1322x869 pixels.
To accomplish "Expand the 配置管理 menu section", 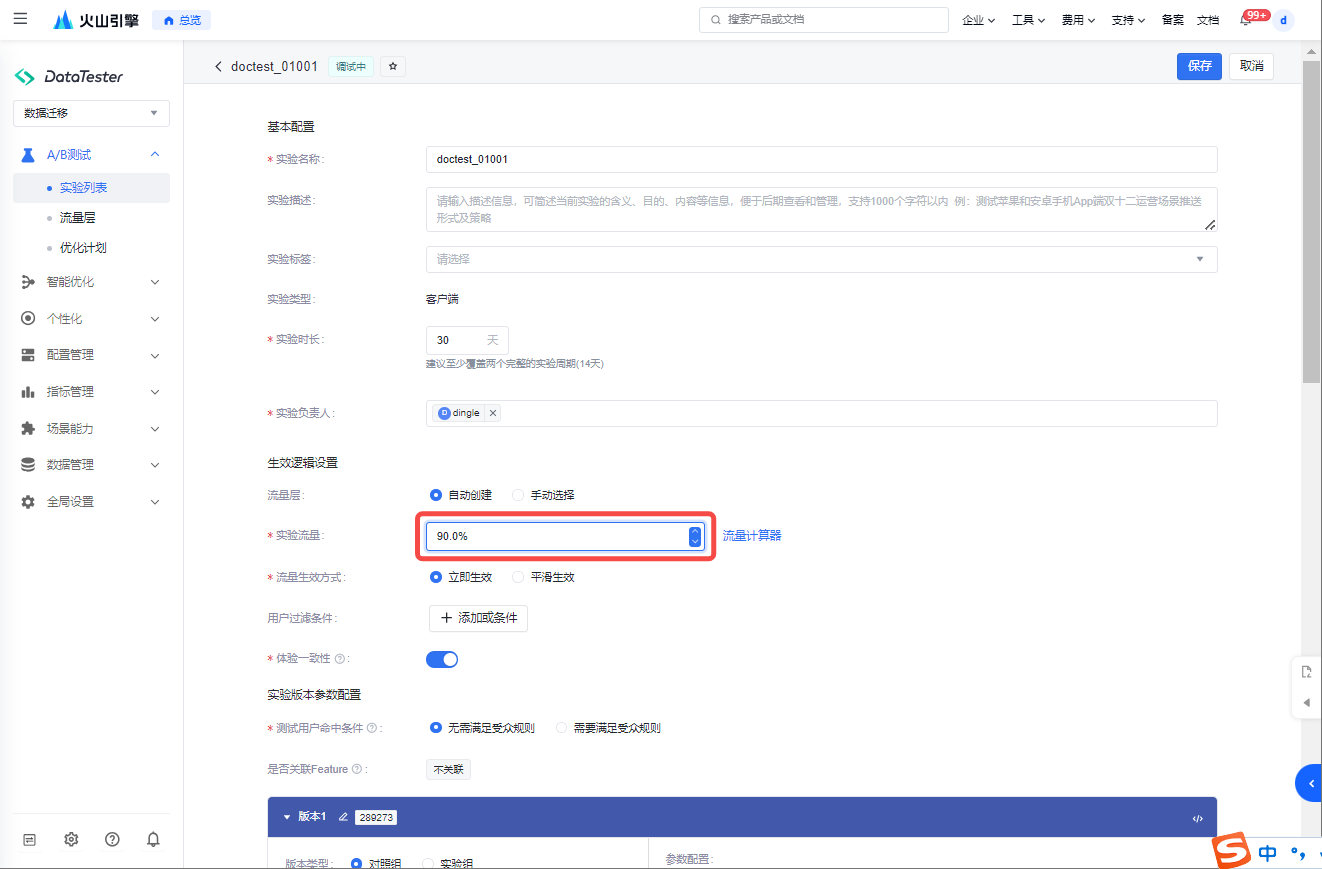I will 155,355.
